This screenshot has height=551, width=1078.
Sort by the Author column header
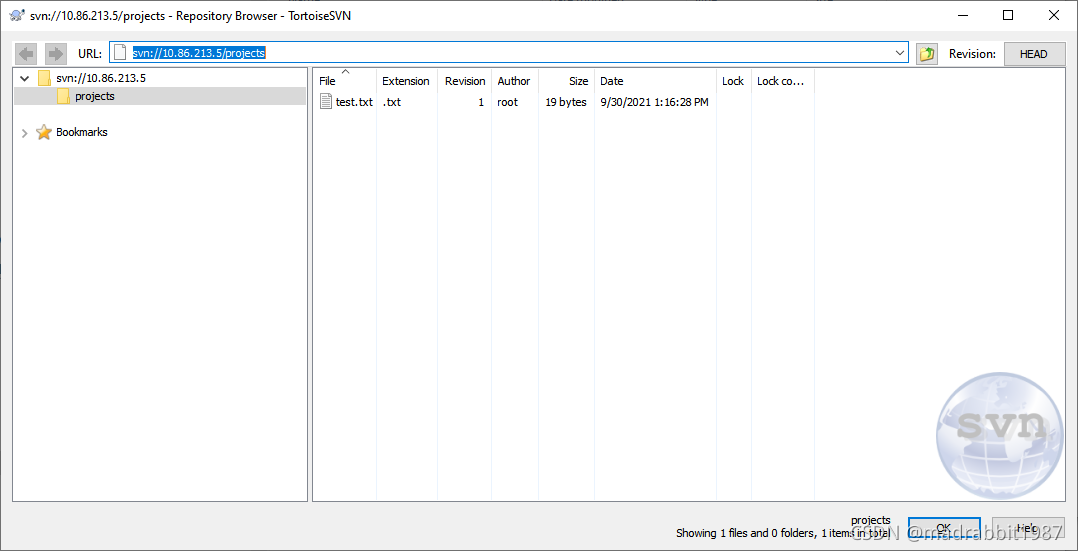pyautogui.click(x=515, y=81)
